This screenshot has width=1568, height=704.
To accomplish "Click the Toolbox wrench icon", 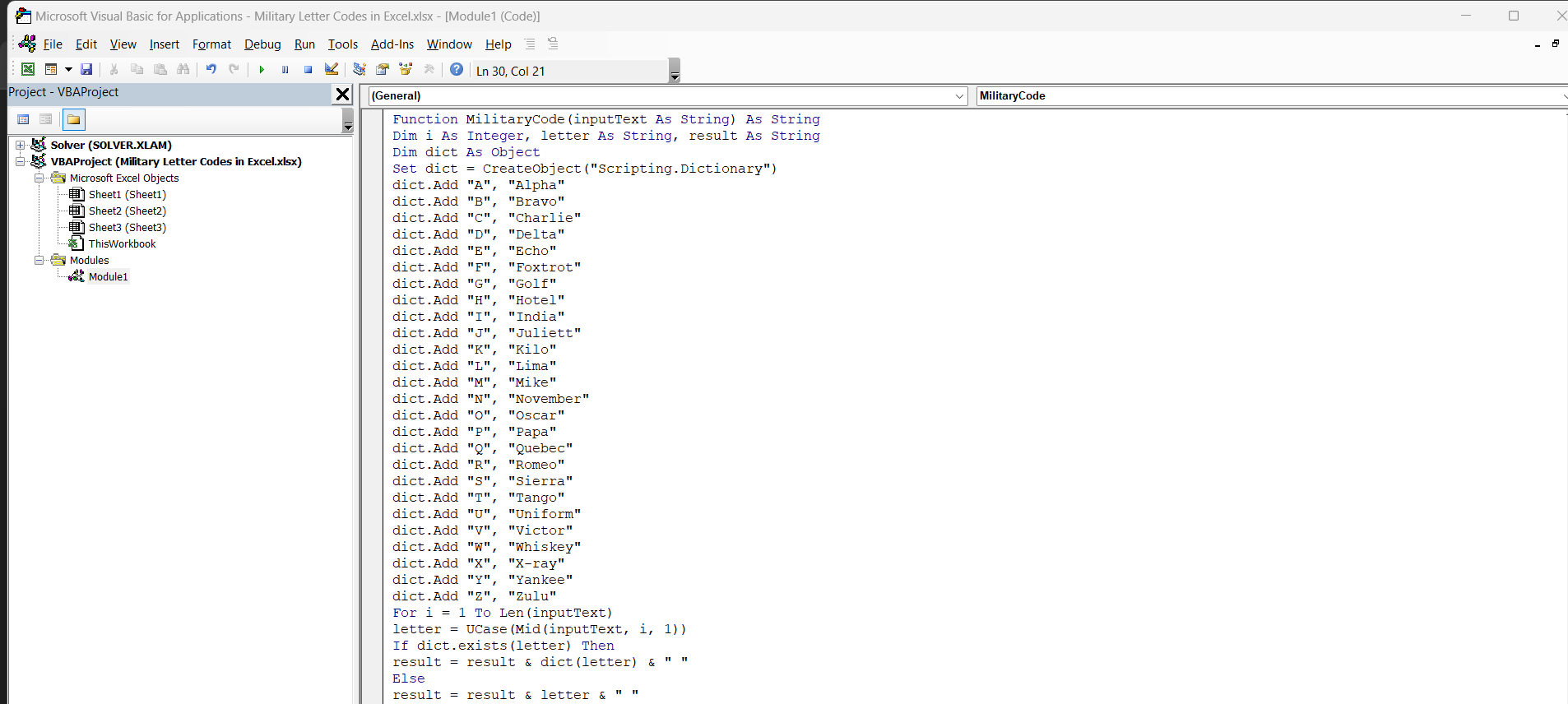I will [429, 70].
